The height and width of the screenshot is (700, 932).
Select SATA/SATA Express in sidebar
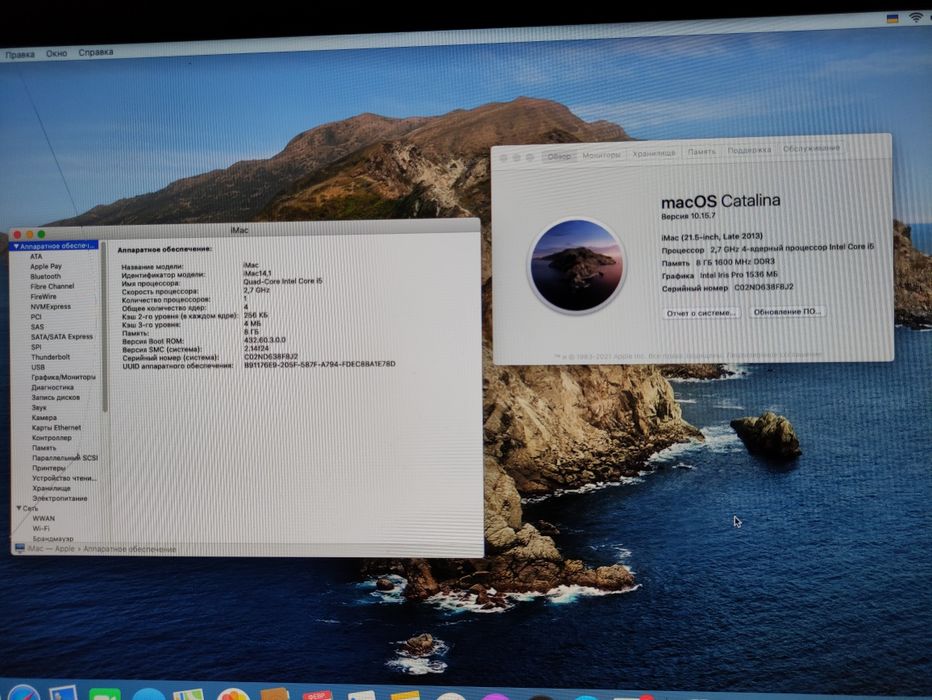point(62,336)
